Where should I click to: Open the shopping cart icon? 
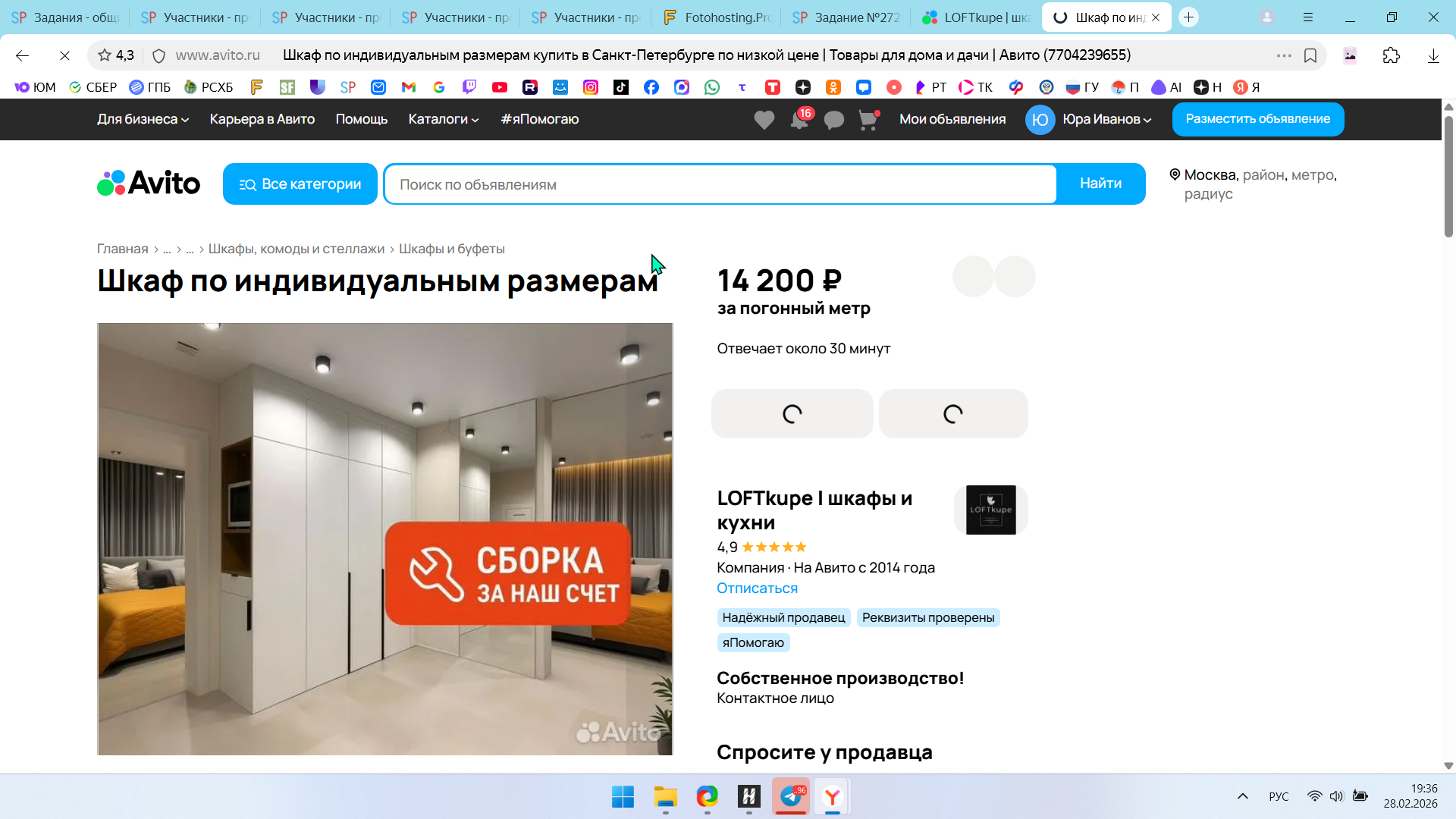pos(868,120)
